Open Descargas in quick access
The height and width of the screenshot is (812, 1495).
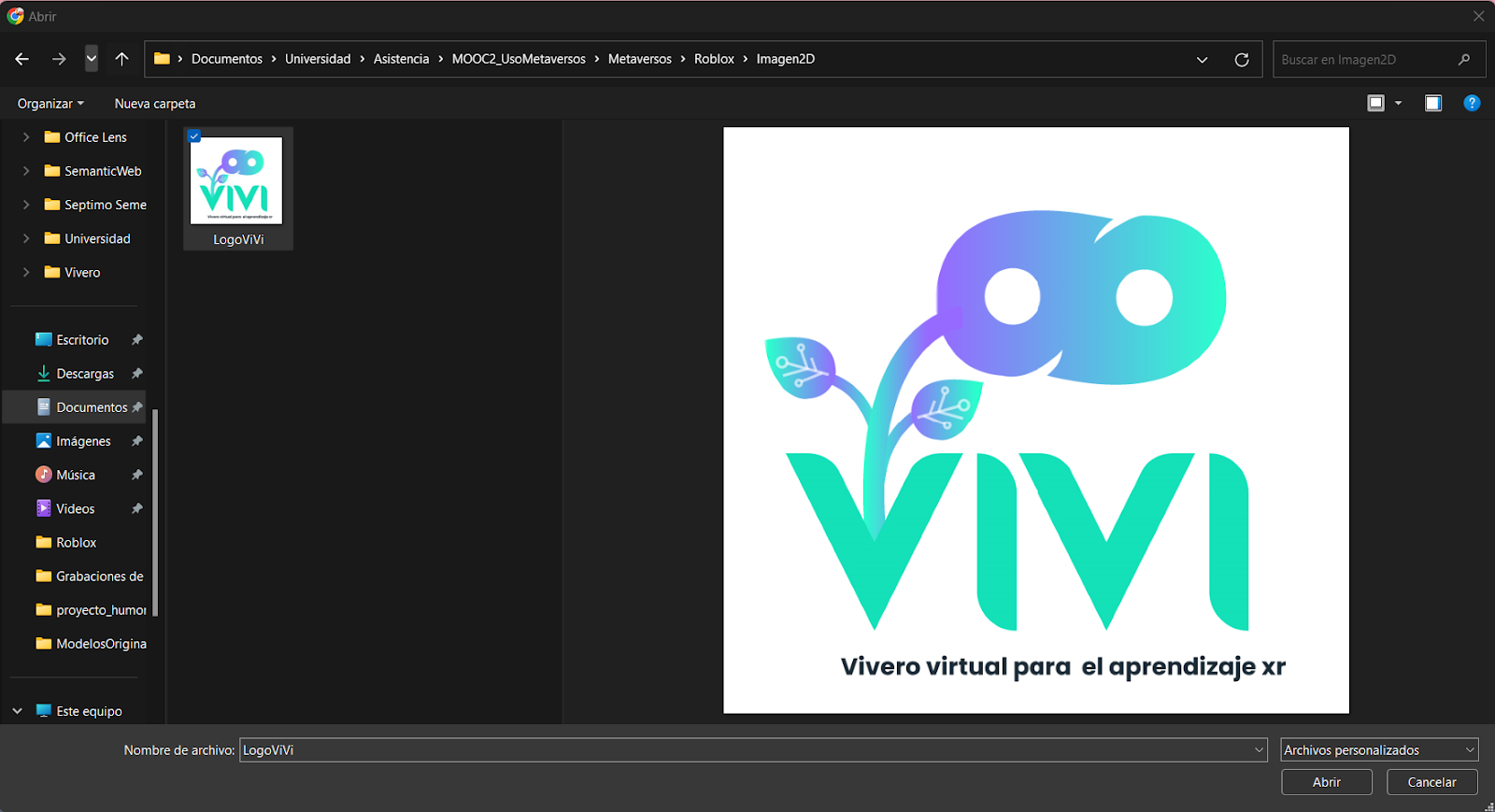point(85,374)
